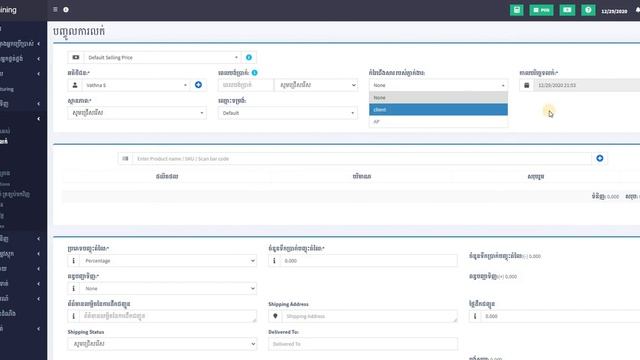640x360 pixels.
Task: Open the status select under customer field
Action: click(x=137, y=113)
